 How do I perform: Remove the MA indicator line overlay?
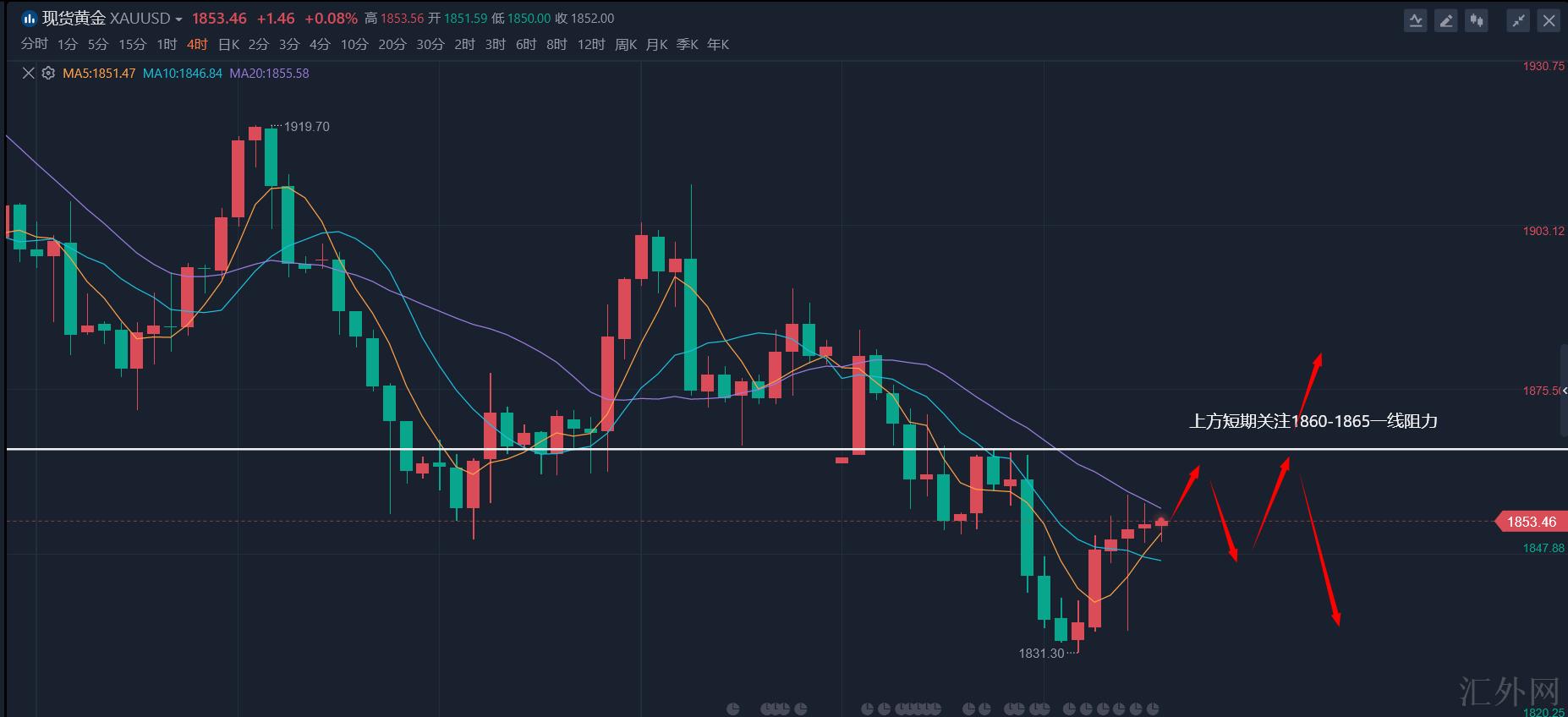coord(28,74)
